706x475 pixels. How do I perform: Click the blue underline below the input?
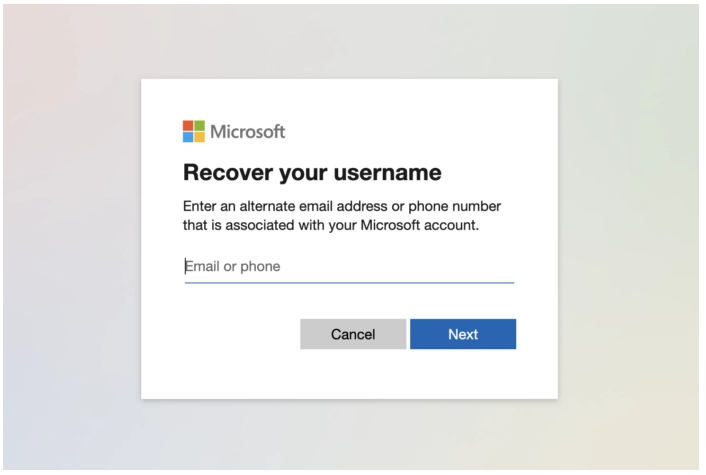(x=348, y=283)
